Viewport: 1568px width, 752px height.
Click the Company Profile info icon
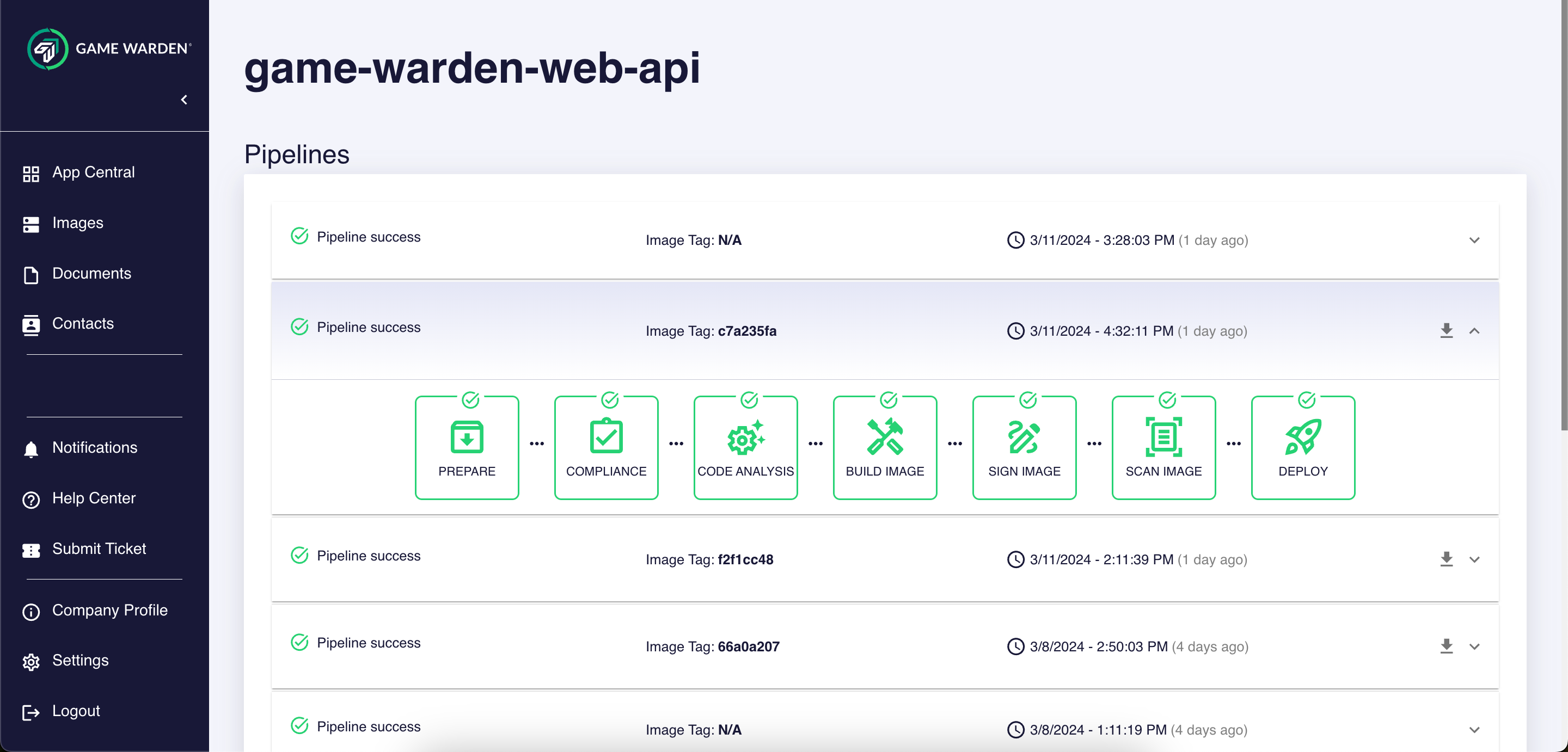point(31,612)
